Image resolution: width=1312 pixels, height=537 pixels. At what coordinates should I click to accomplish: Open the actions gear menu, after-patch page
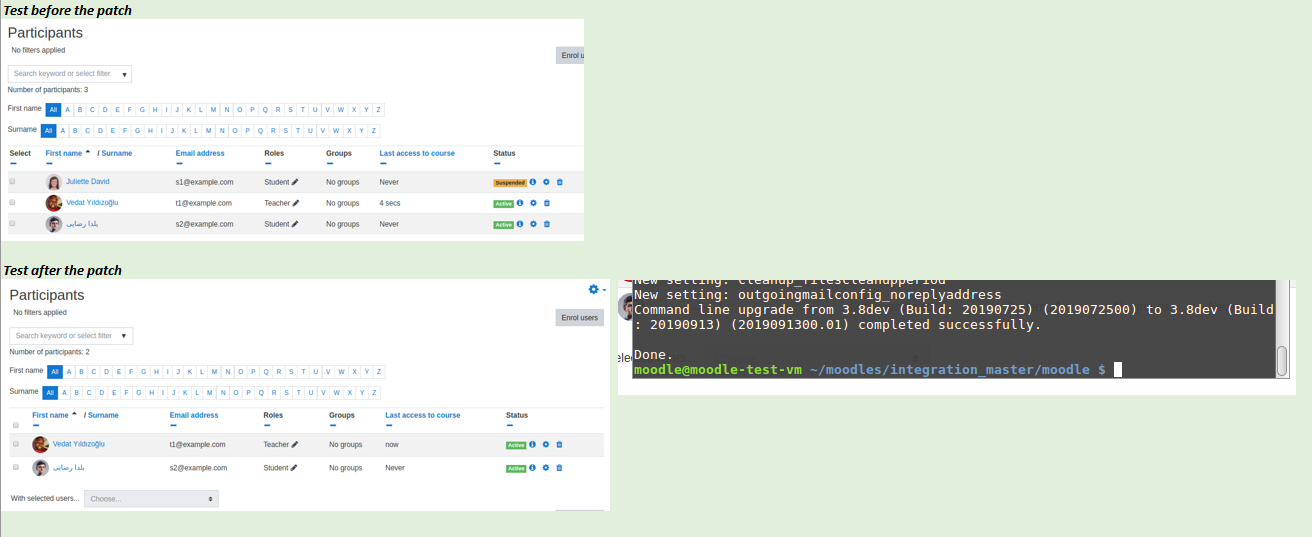597,289
